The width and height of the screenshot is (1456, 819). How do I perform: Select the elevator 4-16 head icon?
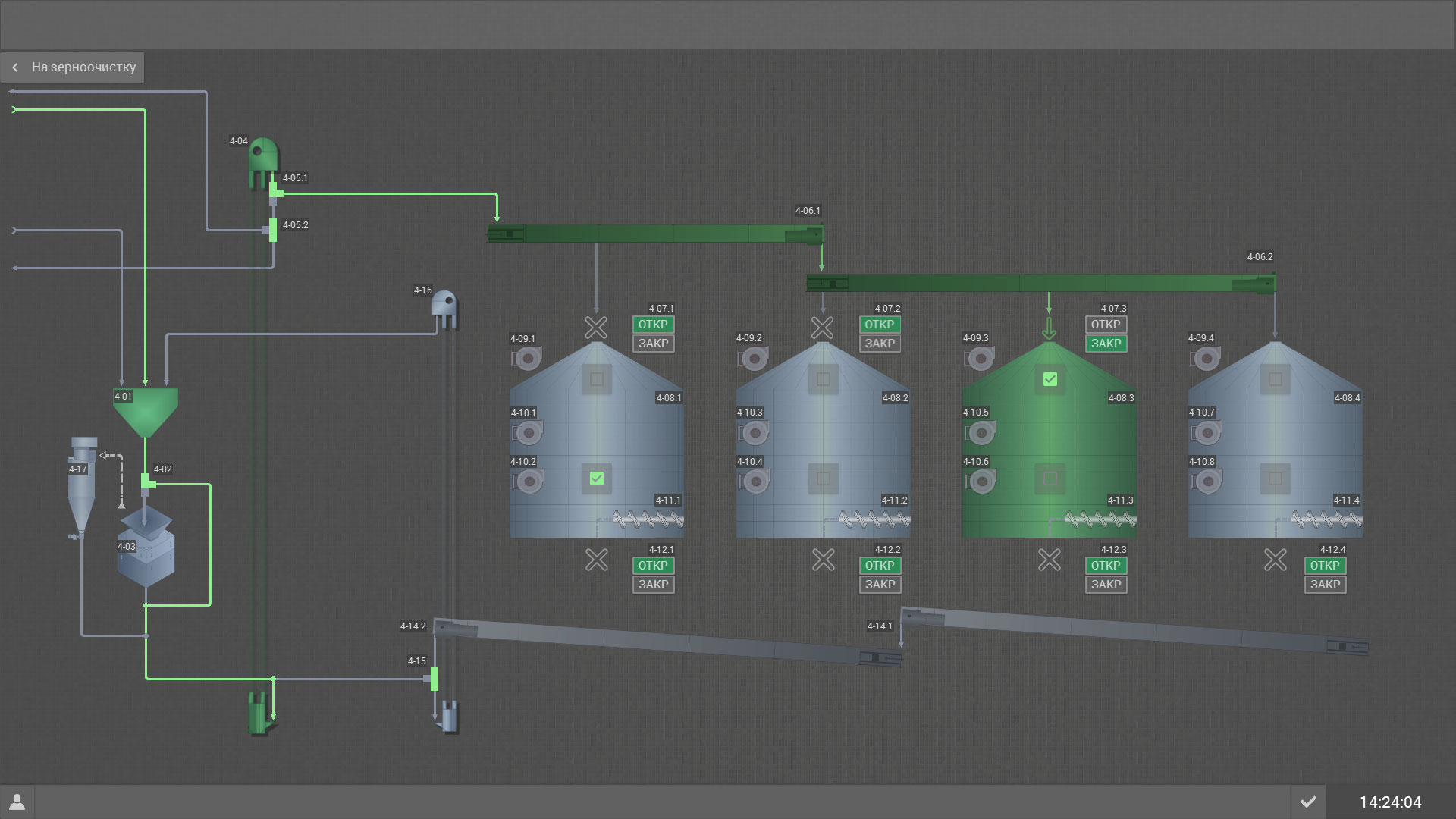(444, 305)
